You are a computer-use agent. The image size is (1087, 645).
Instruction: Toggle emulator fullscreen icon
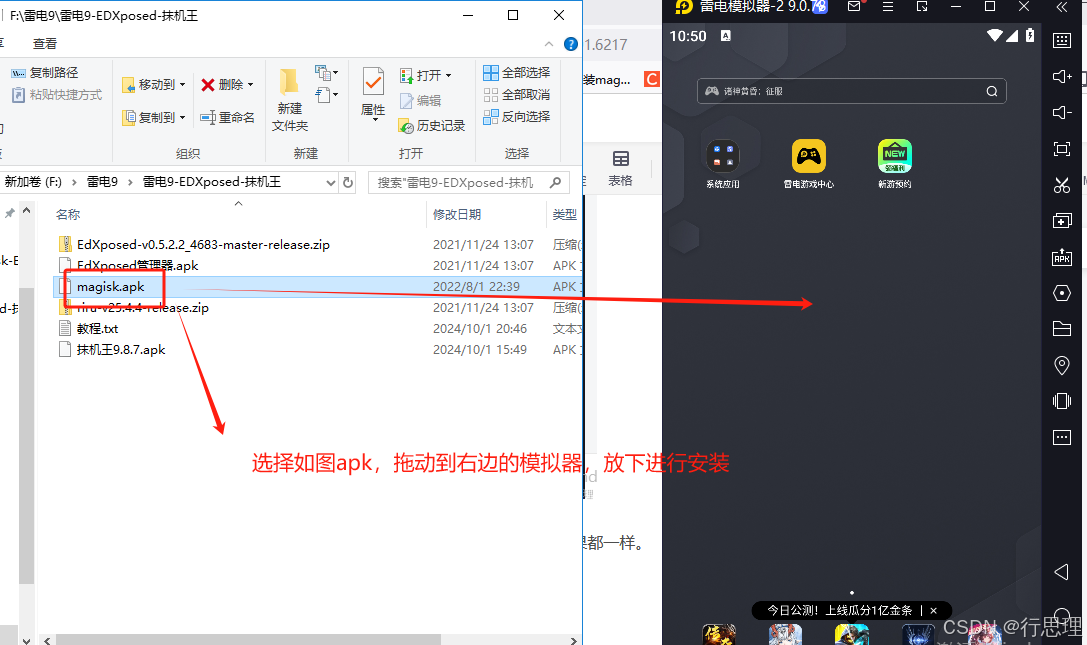coord(1061,148)
